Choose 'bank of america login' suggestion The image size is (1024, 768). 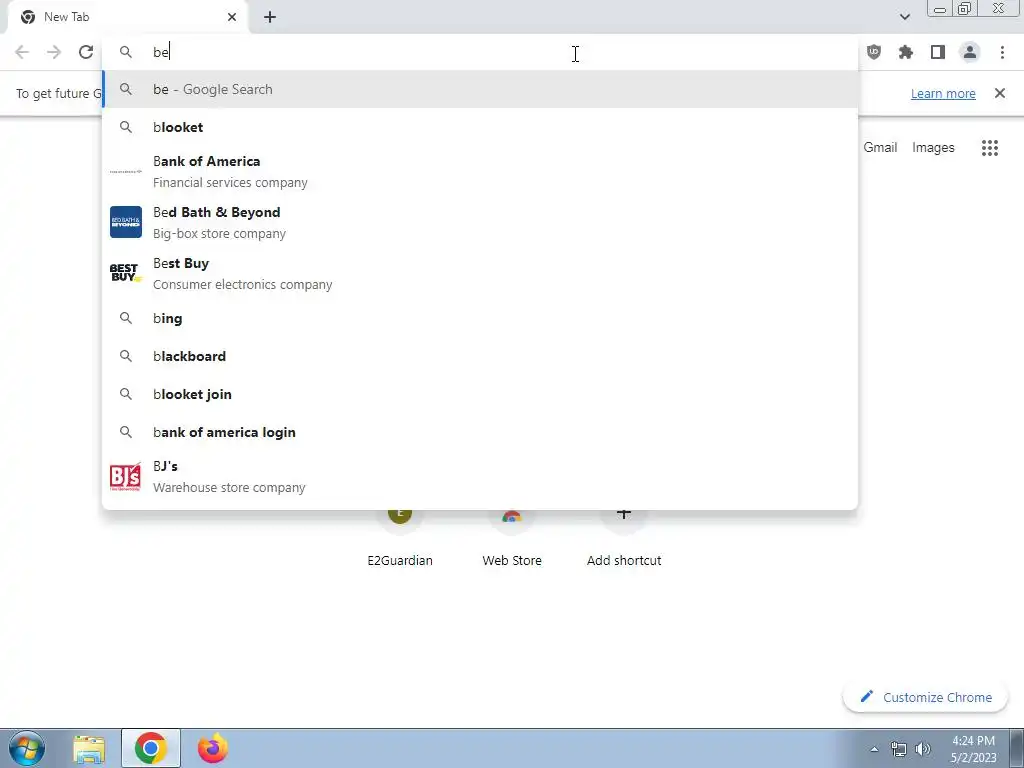[480, 432]
